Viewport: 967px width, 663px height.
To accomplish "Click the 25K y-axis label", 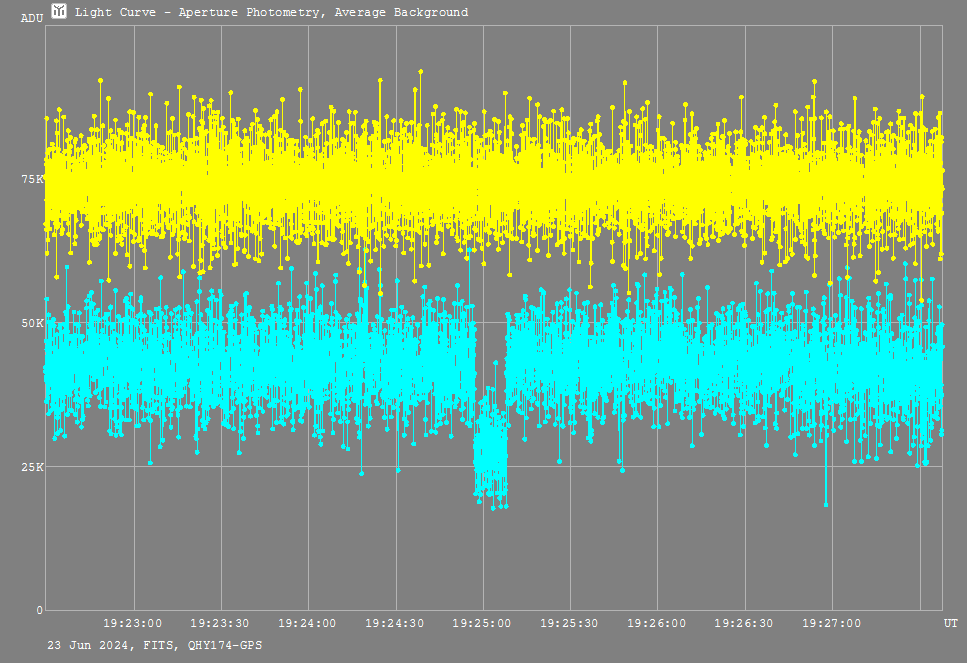I will pos(33,467).
